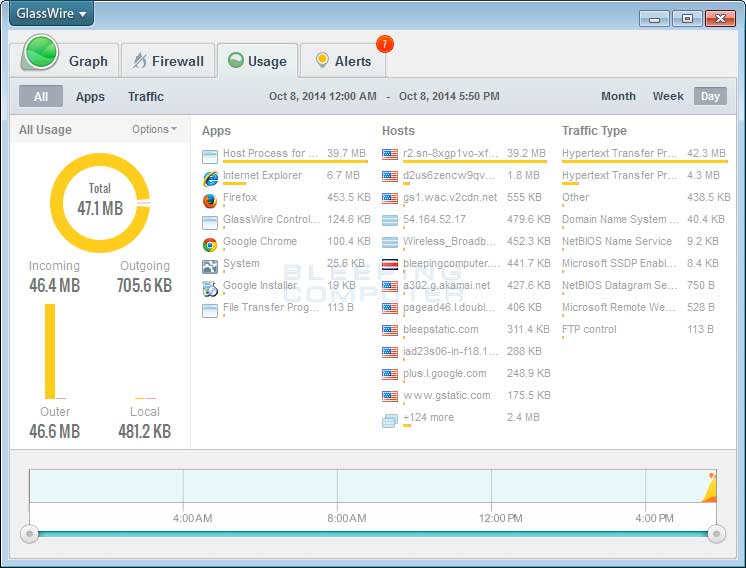This screenshot has height=568, width=746.
Task: Click the File Transfer Program icon
Action: (x=210, y=311)
